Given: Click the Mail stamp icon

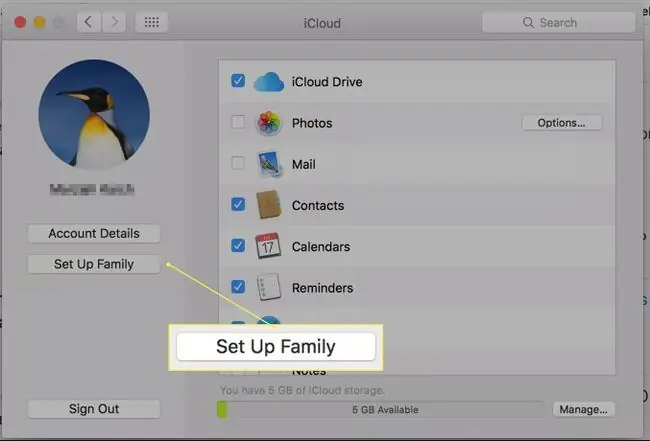Looking at the screenshot, I should coord(269,164).
